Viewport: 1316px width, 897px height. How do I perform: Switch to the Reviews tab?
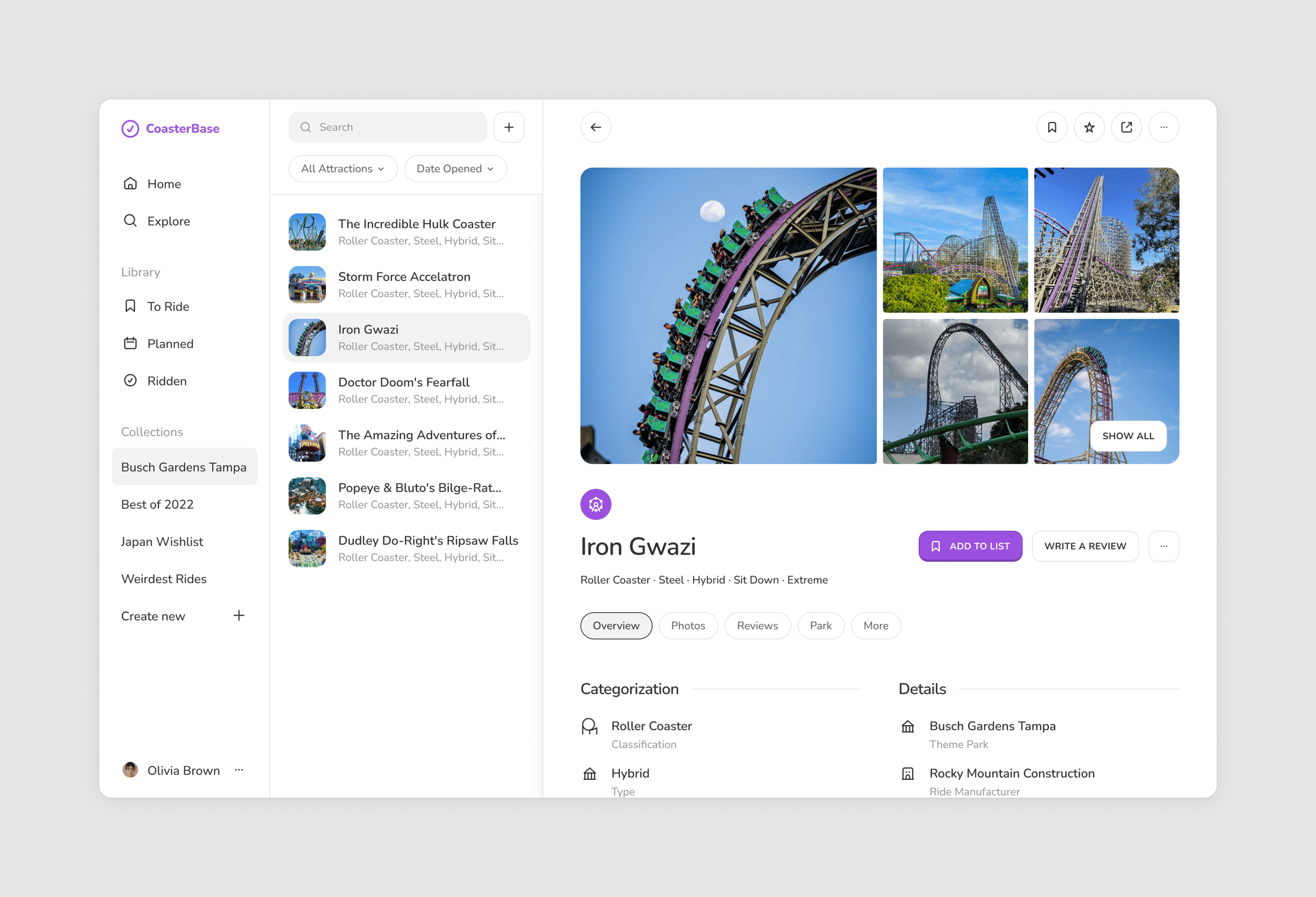click(x=757, y=625)
